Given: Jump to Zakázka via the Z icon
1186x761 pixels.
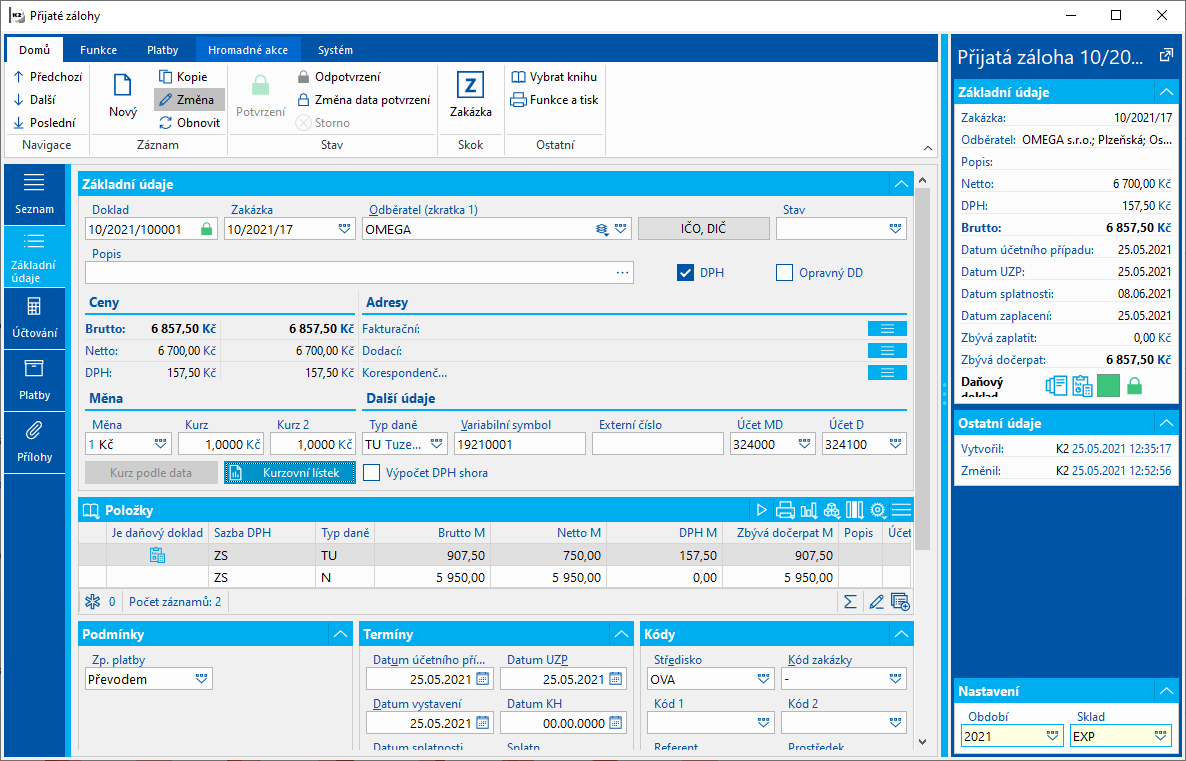Looking at the screenshot, I should point(470,85).
